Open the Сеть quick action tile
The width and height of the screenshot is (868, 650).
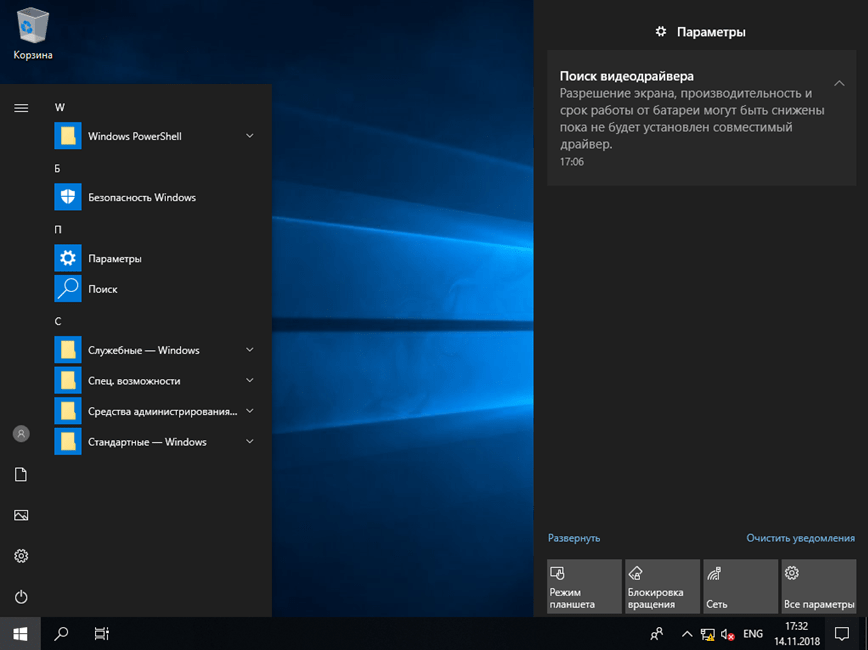740,586
